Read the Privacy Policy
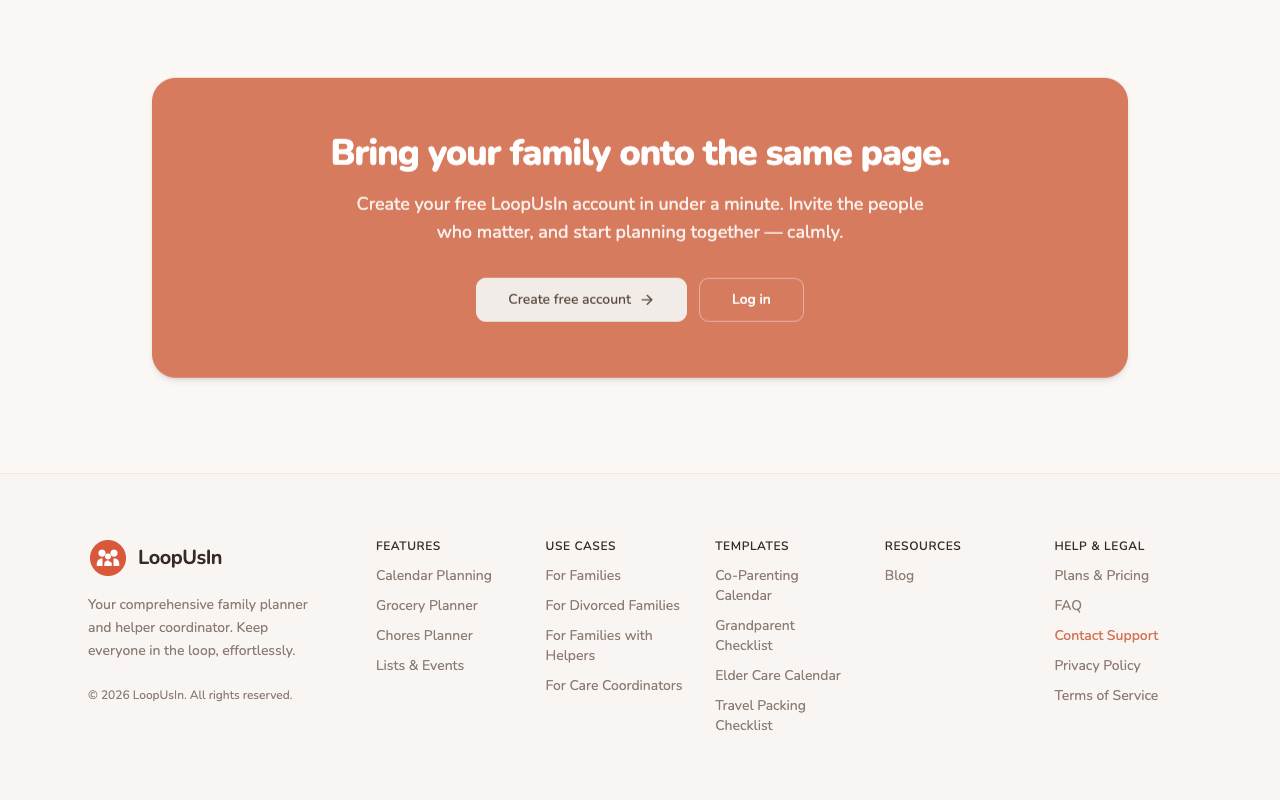Screen dimensions: 1280x800 click(1097, 665)
